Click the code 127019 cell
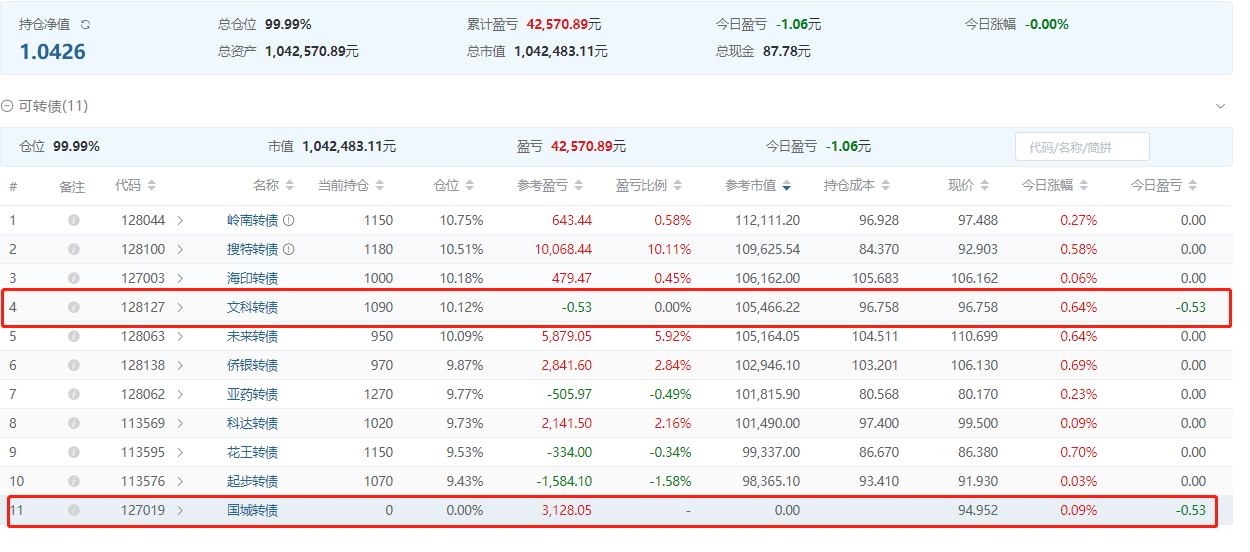Image resolution: width=1250 pixels, height=552 pixels. point(143,510)
